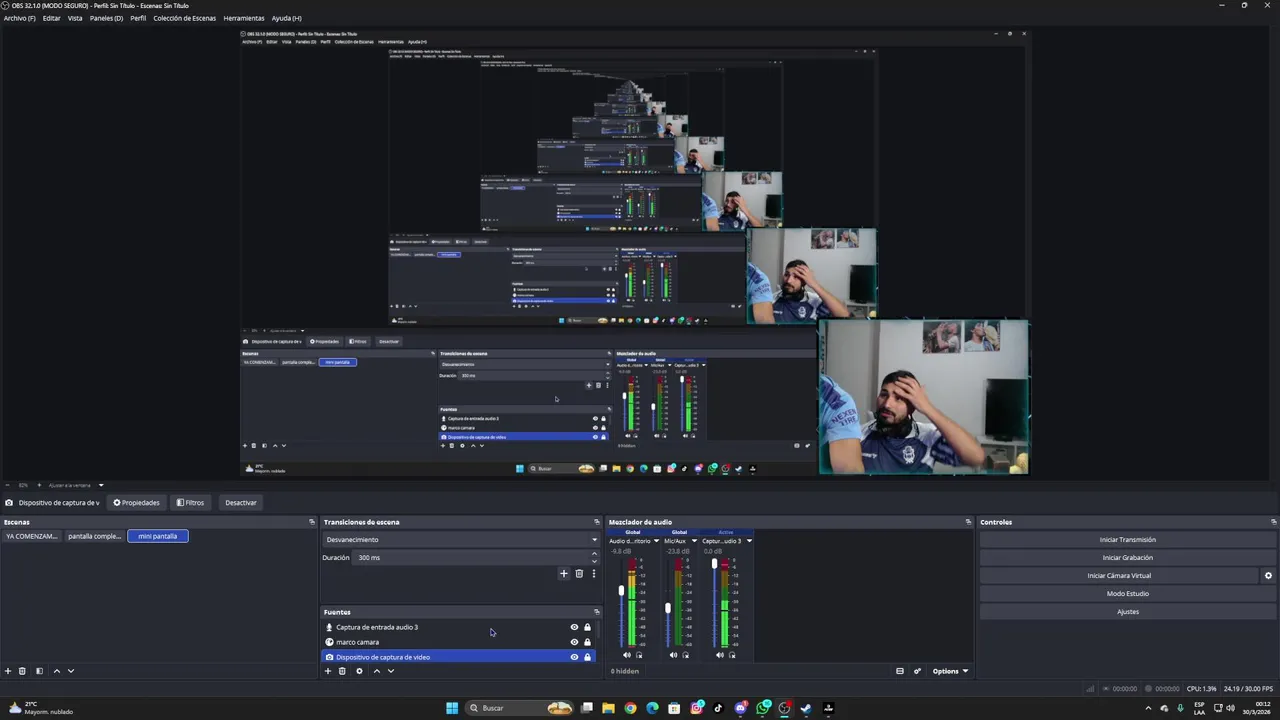Toggle lock on Dispositivo de captura de video

point(587,657)
